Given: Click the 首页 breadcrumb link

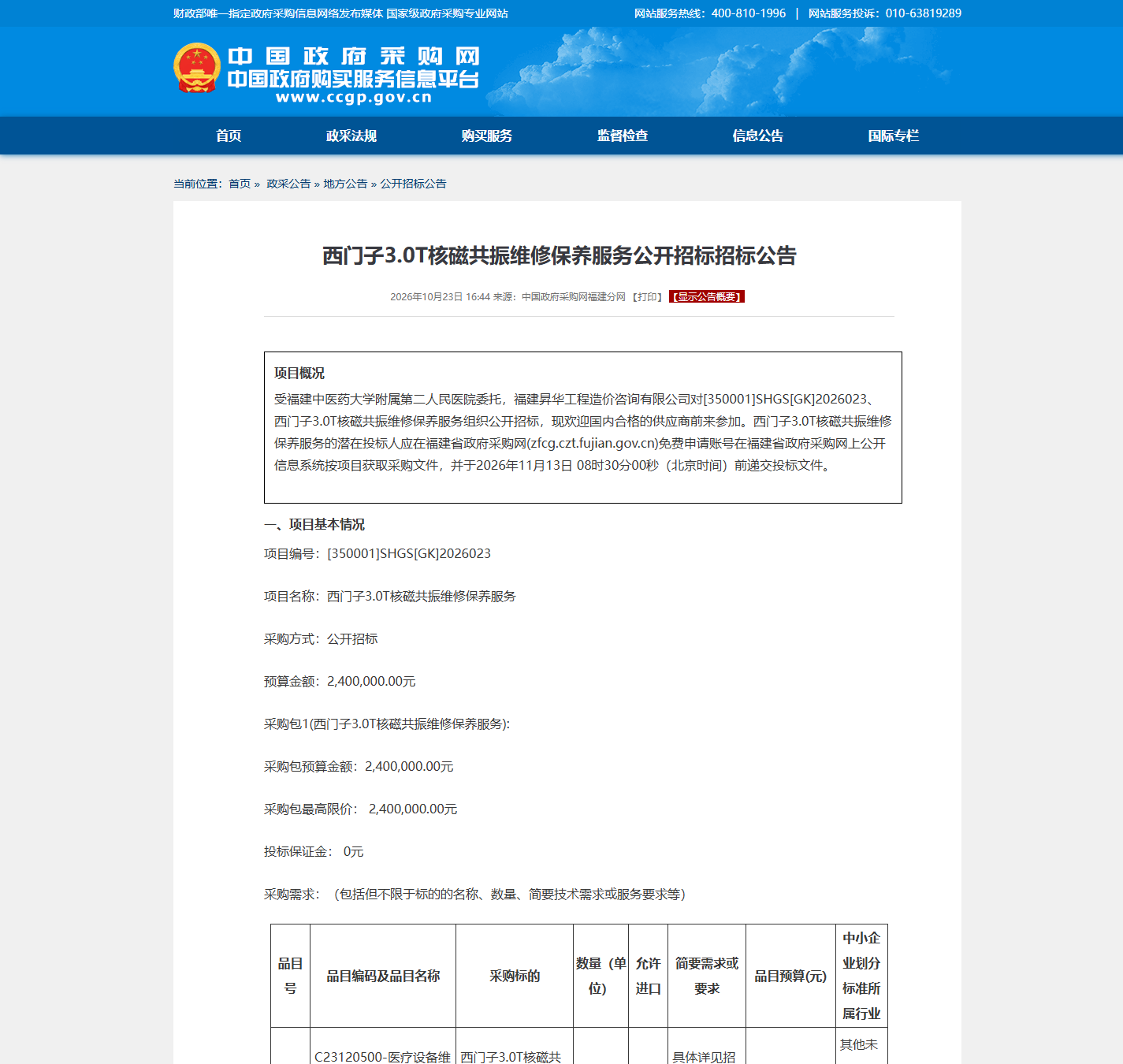Looking at the screenshot, I should 240,184.
